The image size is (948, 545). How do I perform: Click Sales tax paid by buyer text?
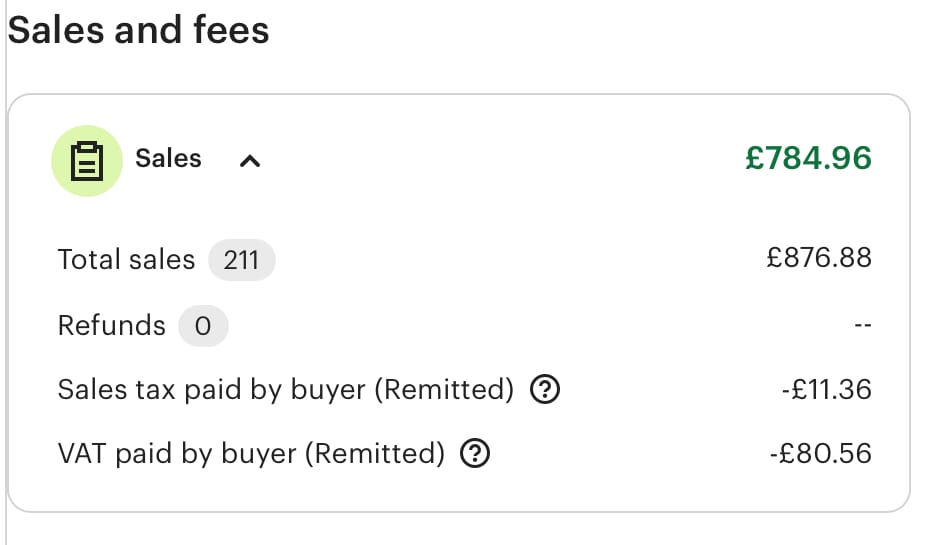tap(285, 389)
